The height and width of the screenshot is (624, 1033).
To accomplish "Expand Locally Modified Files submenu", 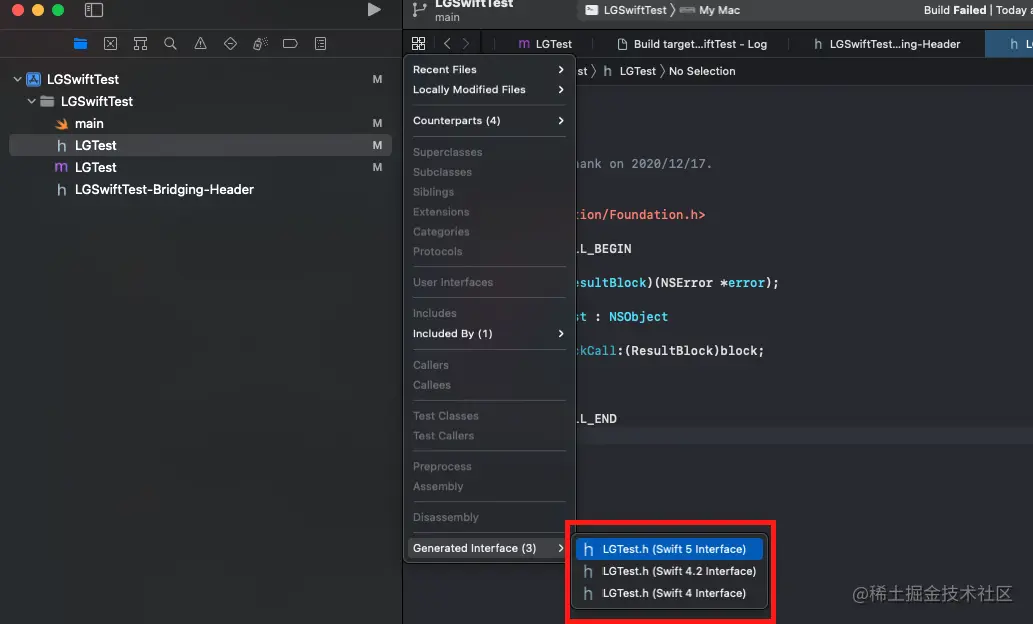I will pos(488,90).
